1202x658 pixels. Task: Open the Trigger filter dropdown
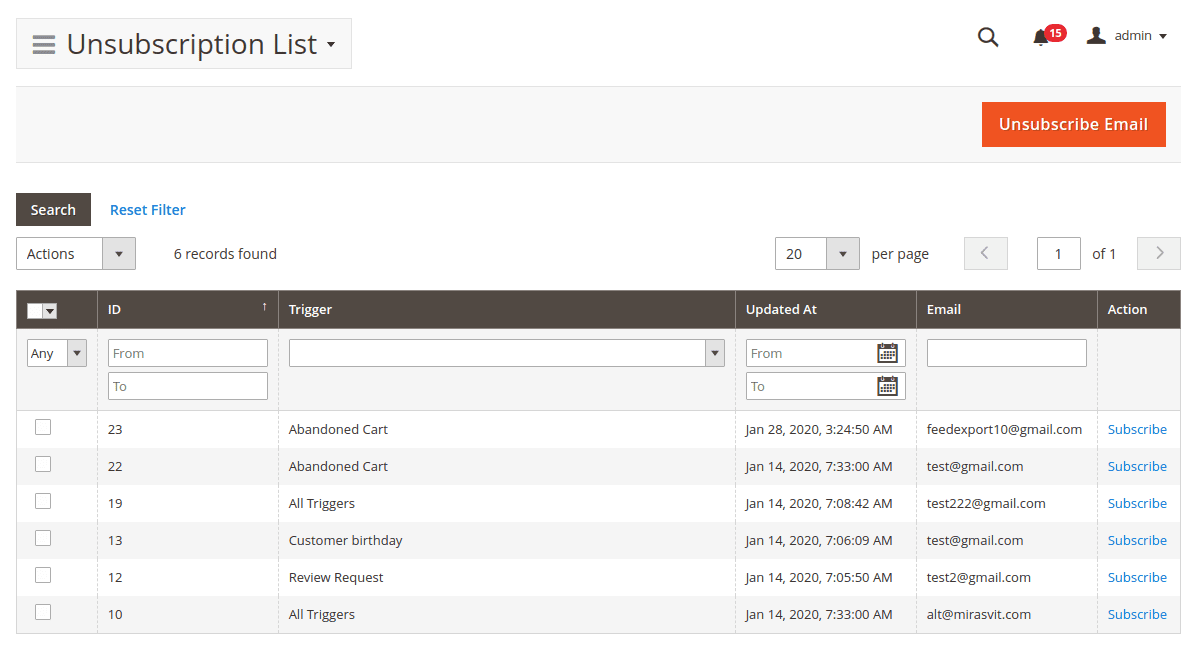[x=506, y=353]
